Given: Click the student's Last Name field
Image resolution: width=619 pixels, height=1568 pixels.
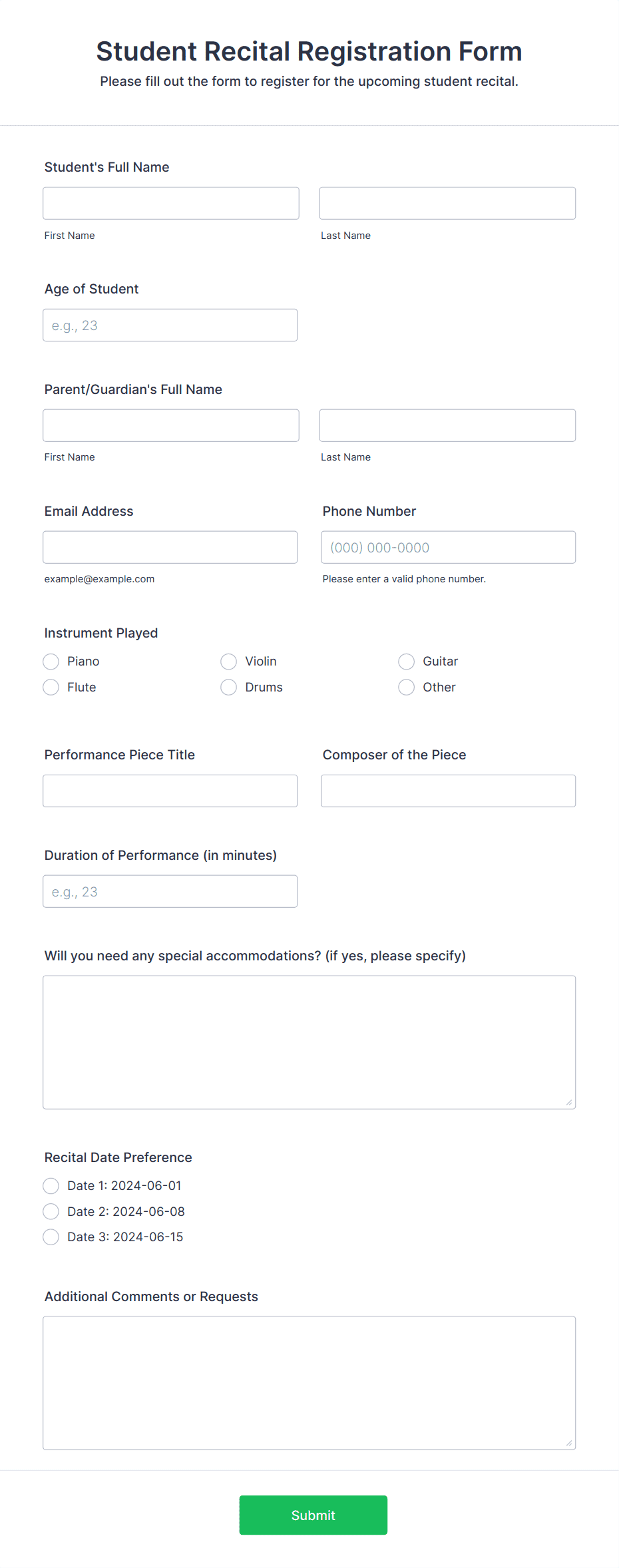Looking at the screenshot, I should (447, 203).
